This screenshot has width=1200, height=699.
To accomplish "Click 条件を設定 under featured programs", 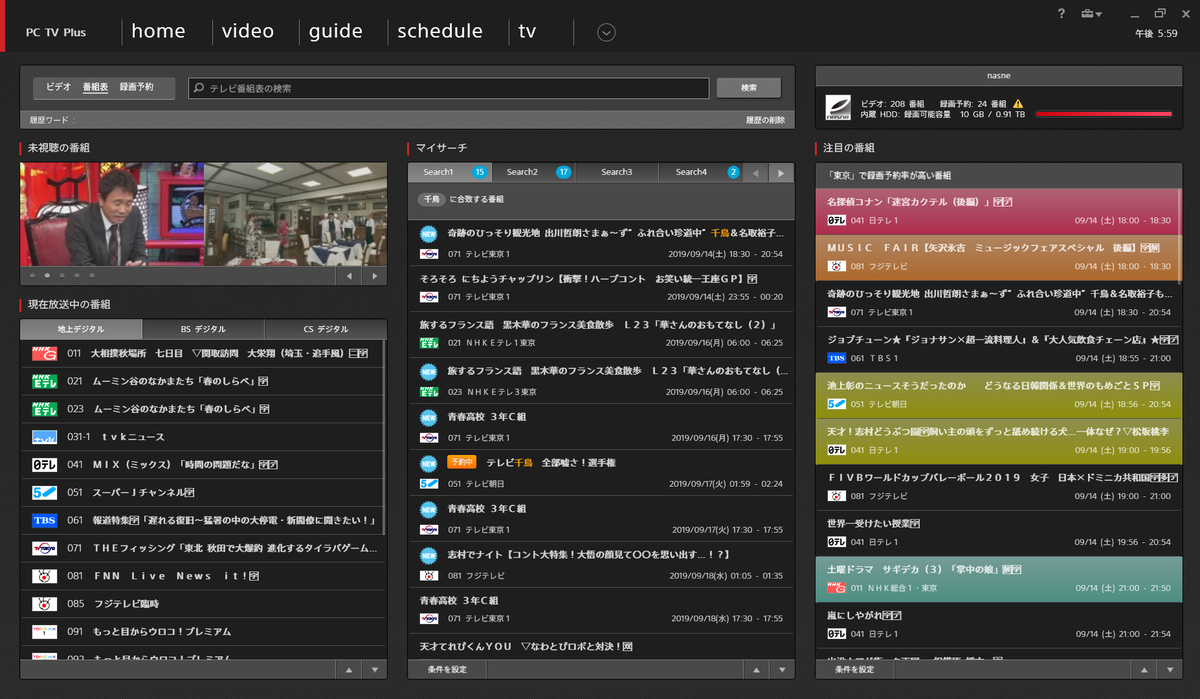I will click(x=855, y=669).
